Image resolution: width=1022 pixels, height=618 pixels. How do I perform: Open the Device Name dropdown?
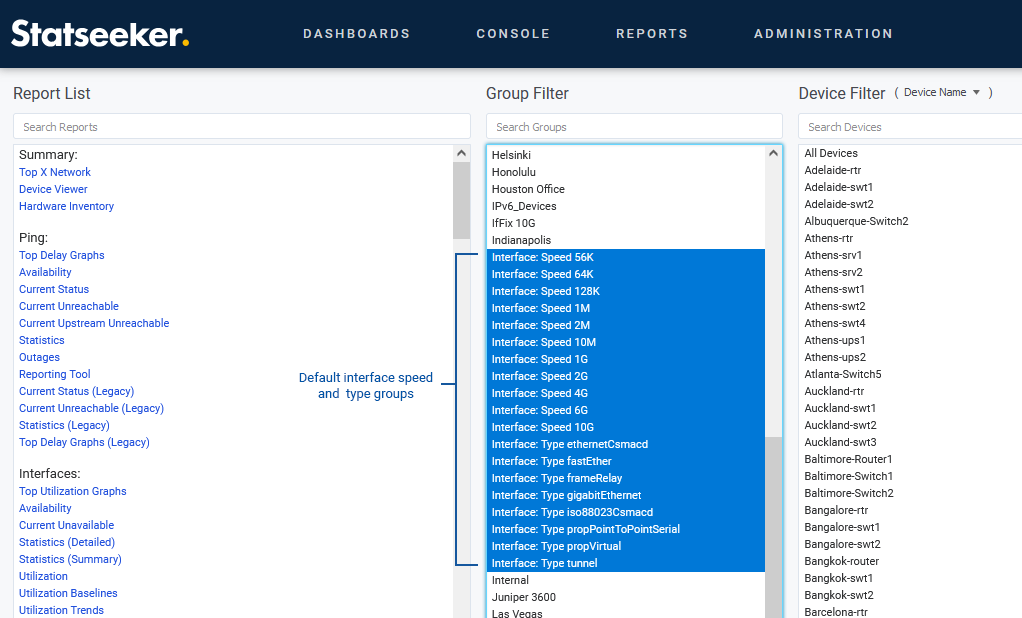pos(942,93)
